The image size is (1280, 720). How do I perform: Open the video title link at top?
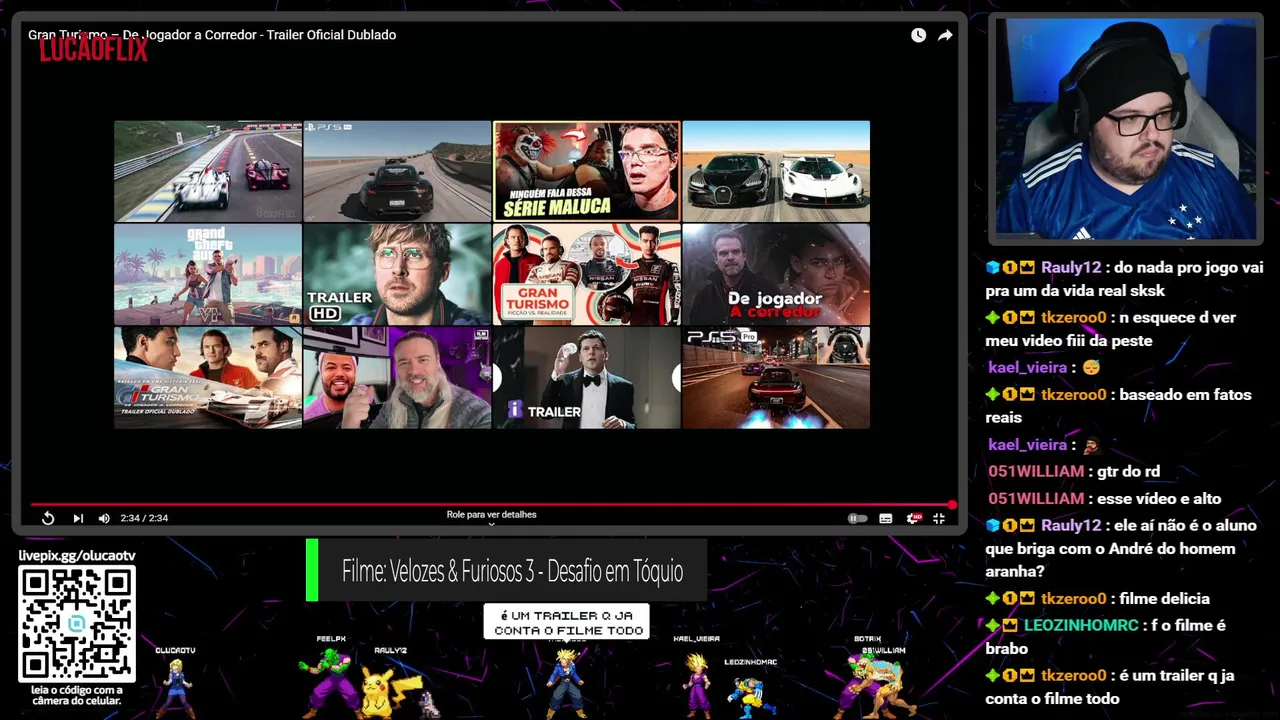(x=212, y=35)
